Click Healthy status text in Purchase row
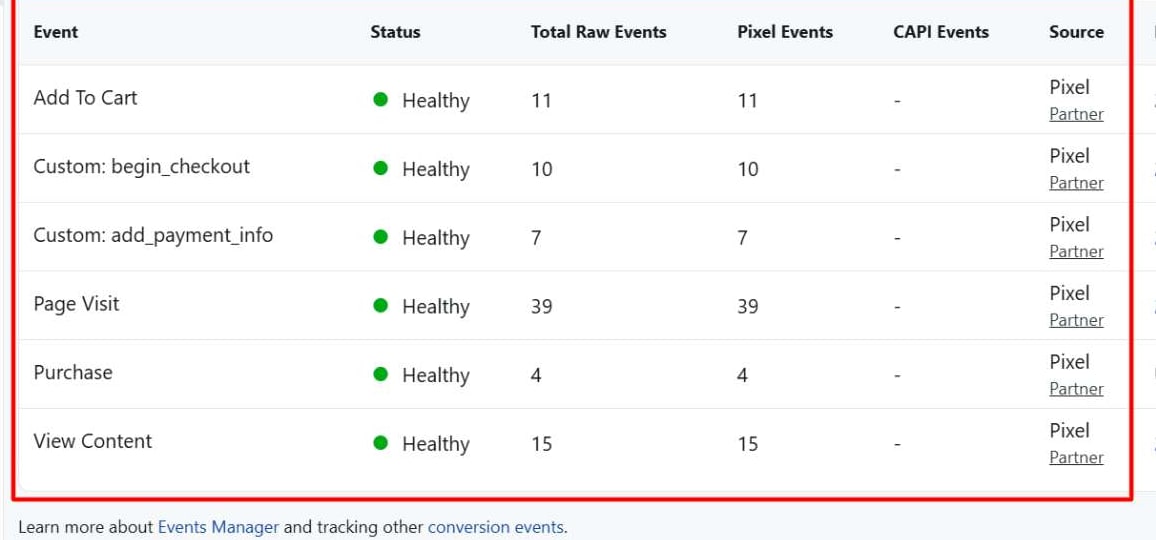This screenshot has height=540, width=1156. [x=436, y=375]
